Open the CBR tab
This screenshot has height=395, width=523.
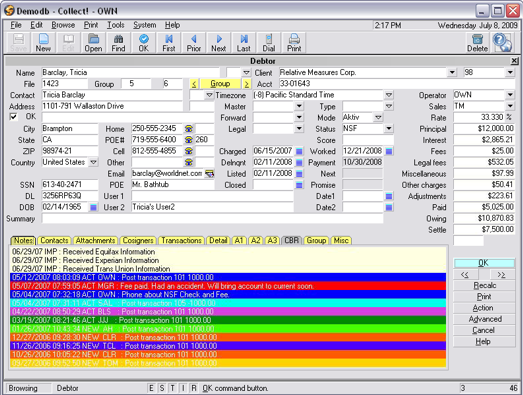tap(292, 241)
